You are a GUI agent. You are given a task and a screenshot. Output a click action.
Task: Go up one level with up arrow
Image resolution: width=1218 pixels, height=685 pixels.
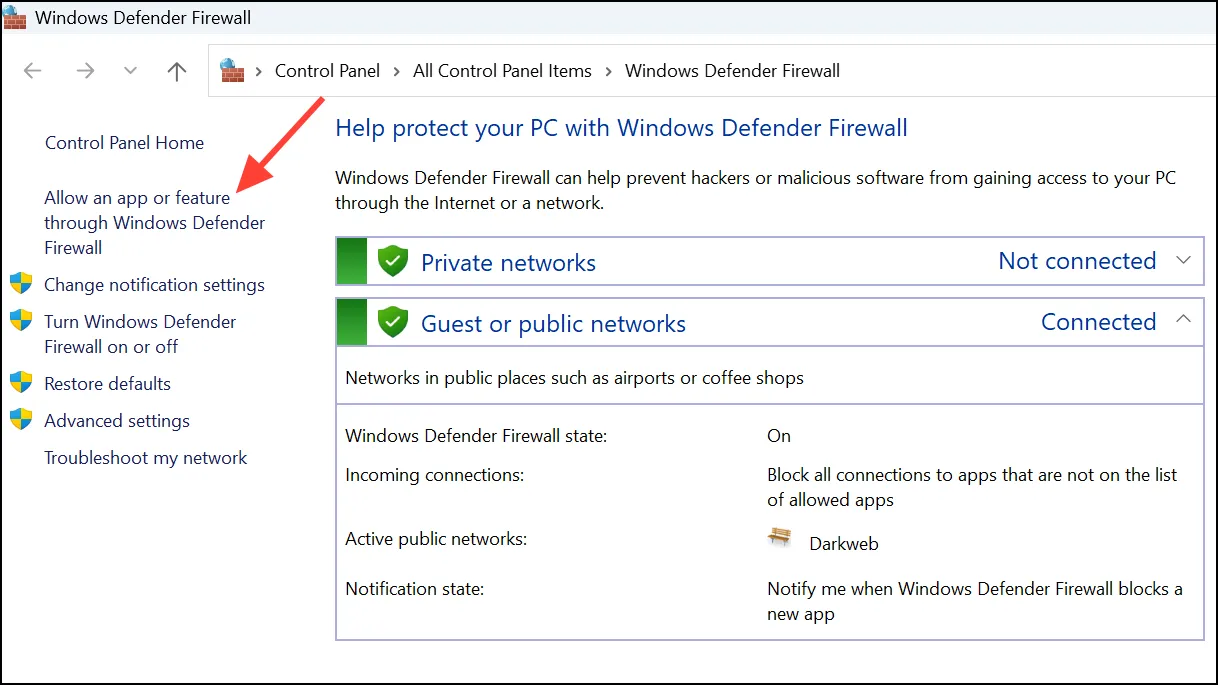click(177, 71)
